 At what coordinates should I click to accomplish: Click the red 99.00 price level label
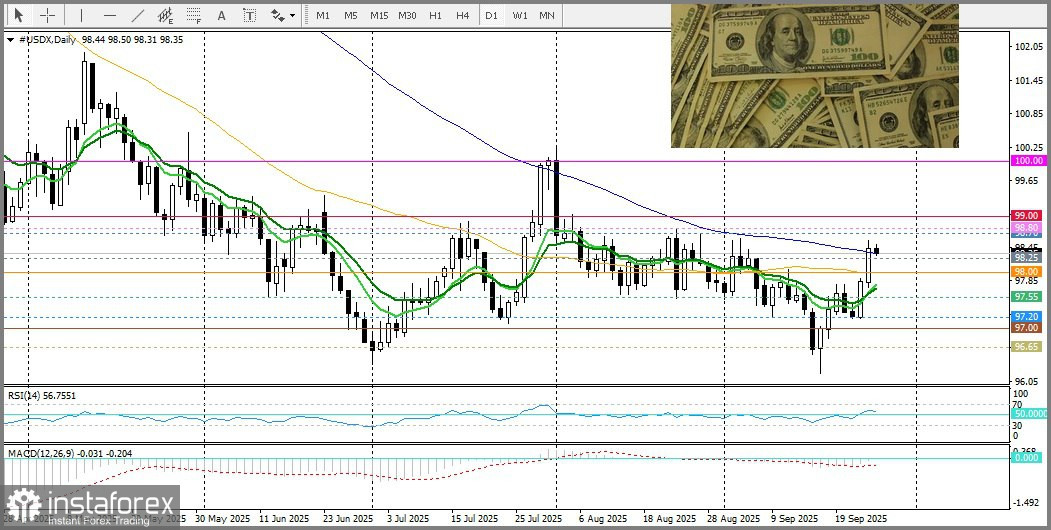coord(1028,216)
